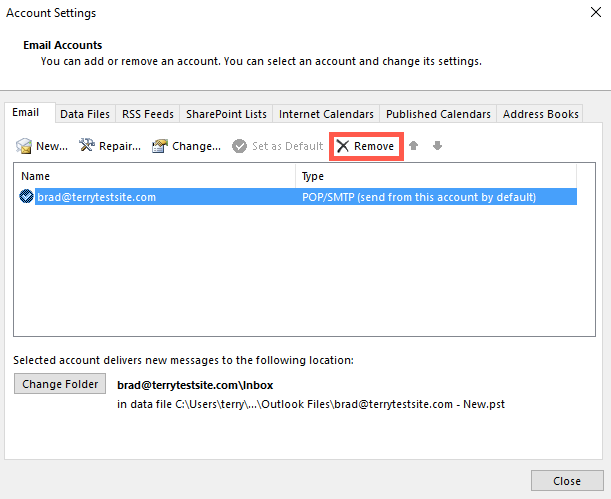The height and width of the screenshot is (499, 611).
Task: Select the Email tab
Action: point(27,113)
